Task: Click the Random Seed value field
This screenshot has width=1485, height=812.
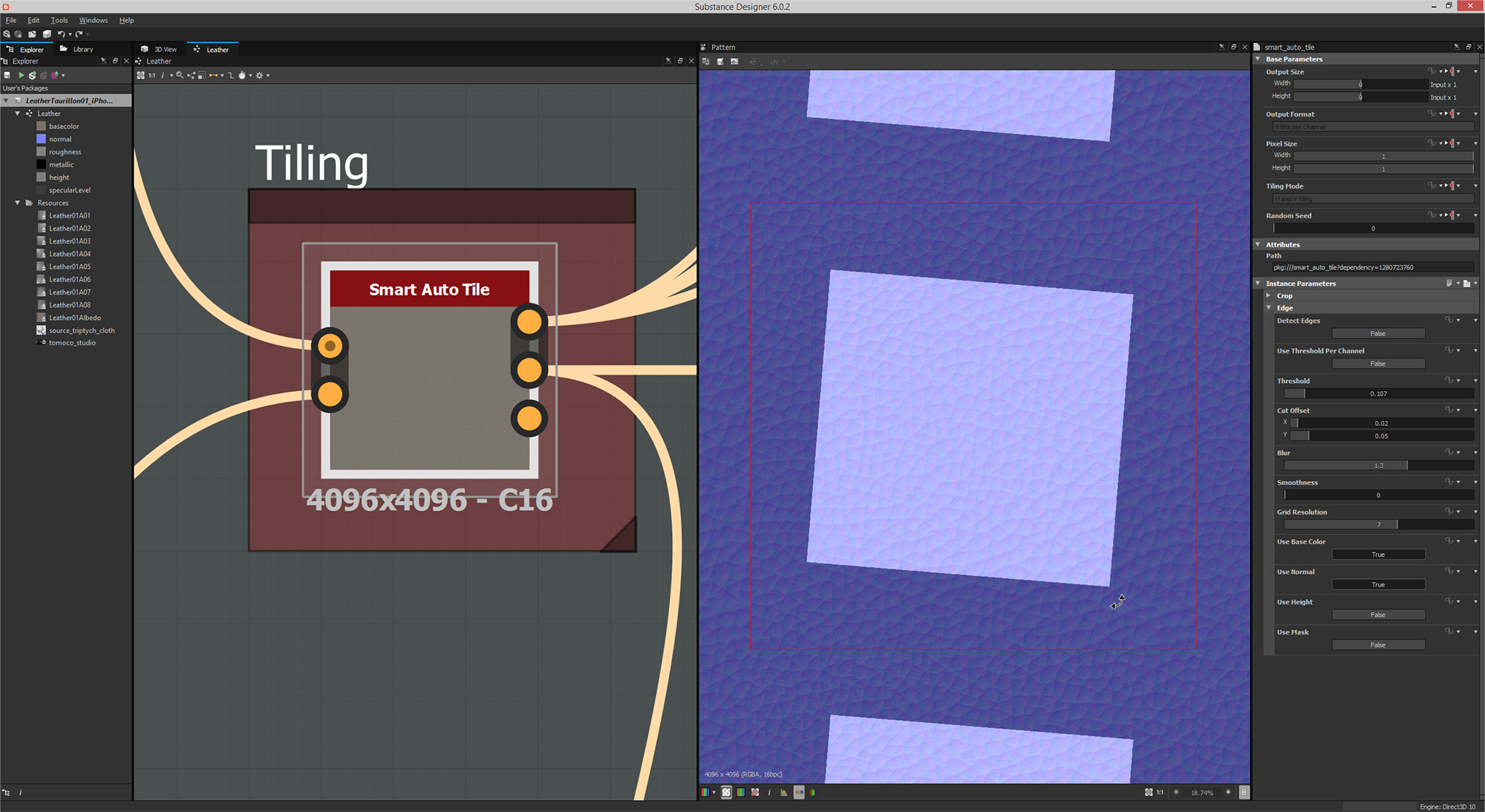Action: pos(1372,229)
